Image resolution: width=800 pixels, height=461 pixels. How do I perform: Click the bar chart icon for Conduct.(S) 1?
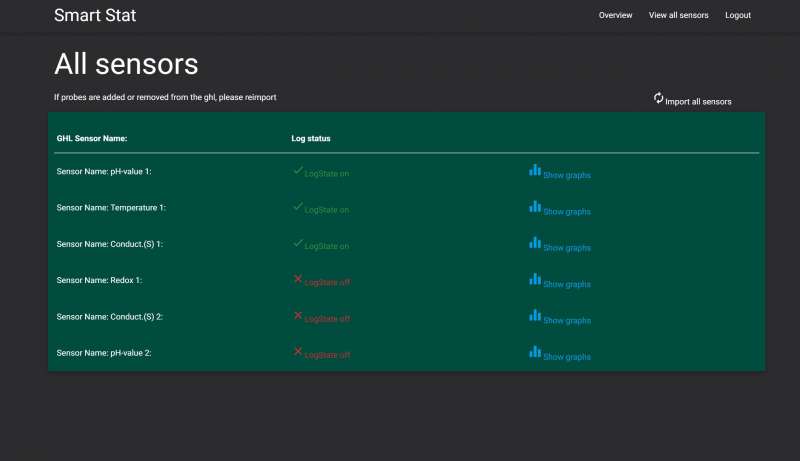[534, 243]
